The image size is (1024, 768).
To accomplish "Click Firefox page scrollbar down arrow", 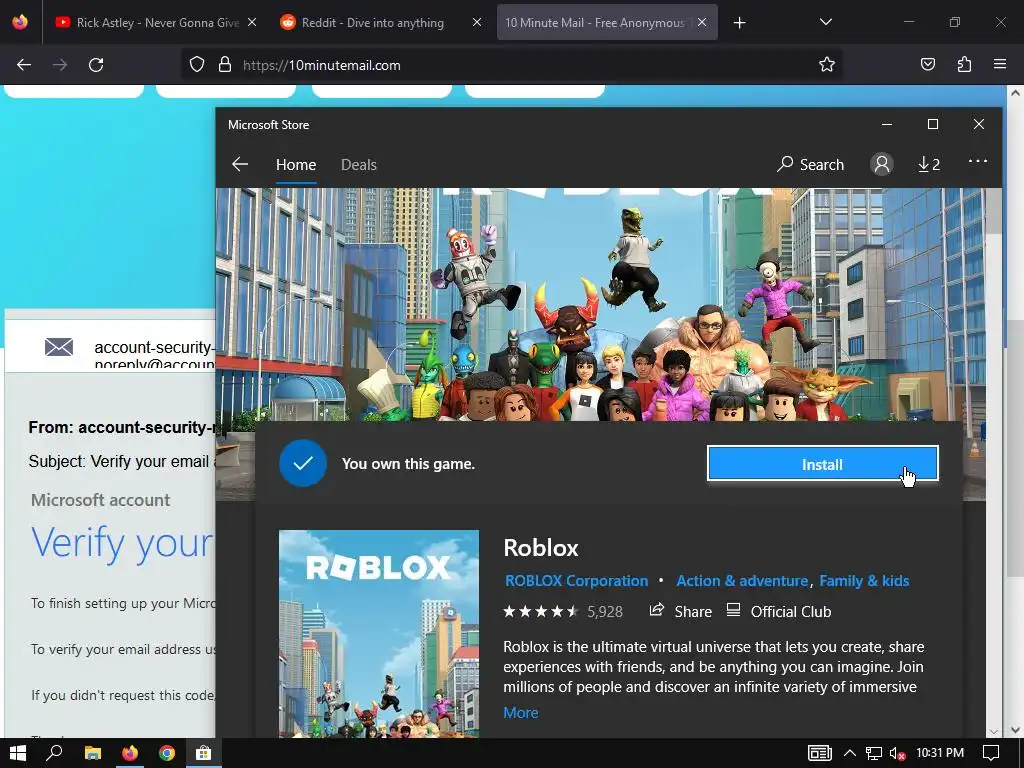I will [1015, 730].
